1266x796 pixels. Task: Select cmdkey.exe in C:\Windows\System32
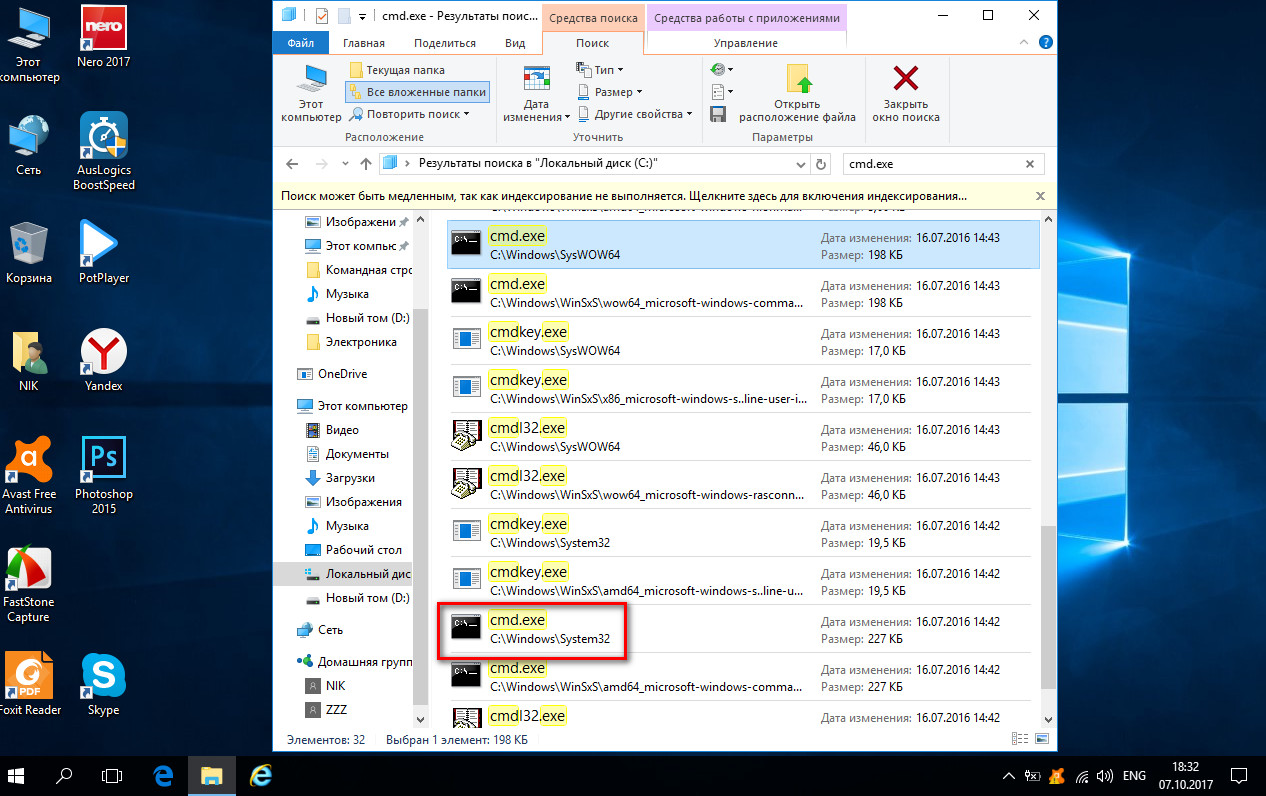[x=743, y=533]
